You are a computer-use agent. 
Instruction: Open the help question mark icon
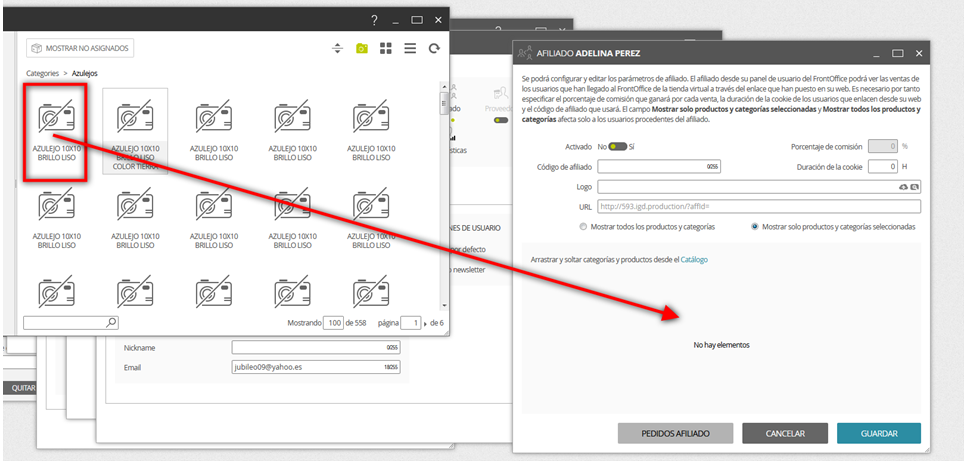click(x=374, y=20)
